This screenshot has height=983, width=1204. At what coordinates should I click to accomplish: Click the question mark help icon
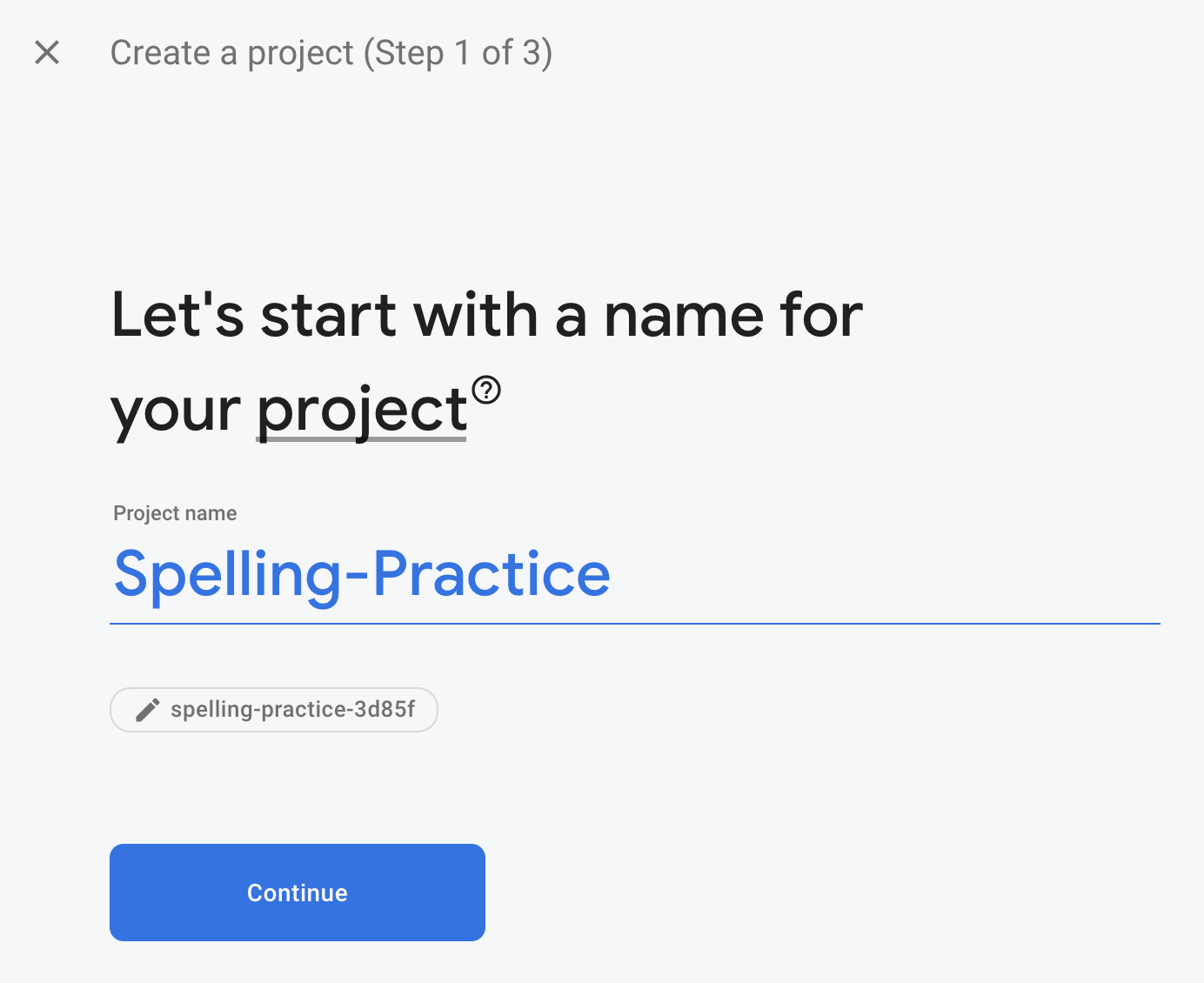(x=486, y=389)
